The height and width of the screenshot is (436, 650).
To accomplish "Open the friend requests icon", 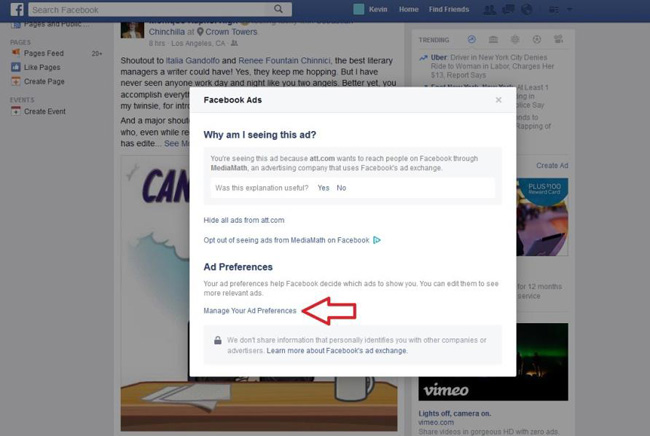I will 490,9.
